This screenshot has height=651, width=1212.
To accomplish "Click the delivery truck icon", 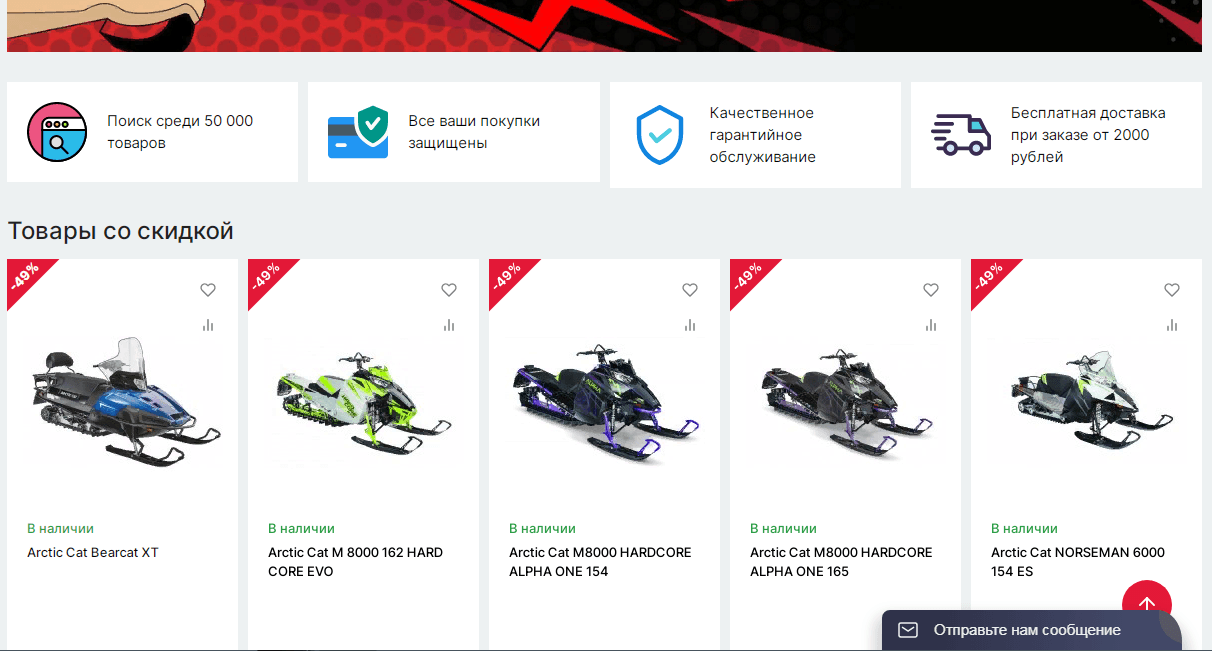I will 960,134.
